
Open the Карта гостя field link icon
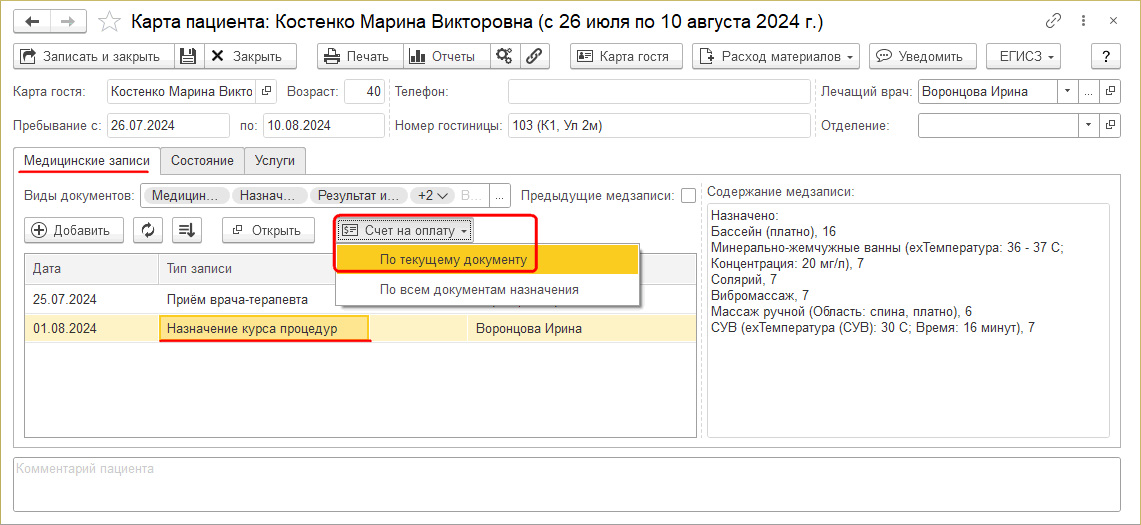coord(266,92)
